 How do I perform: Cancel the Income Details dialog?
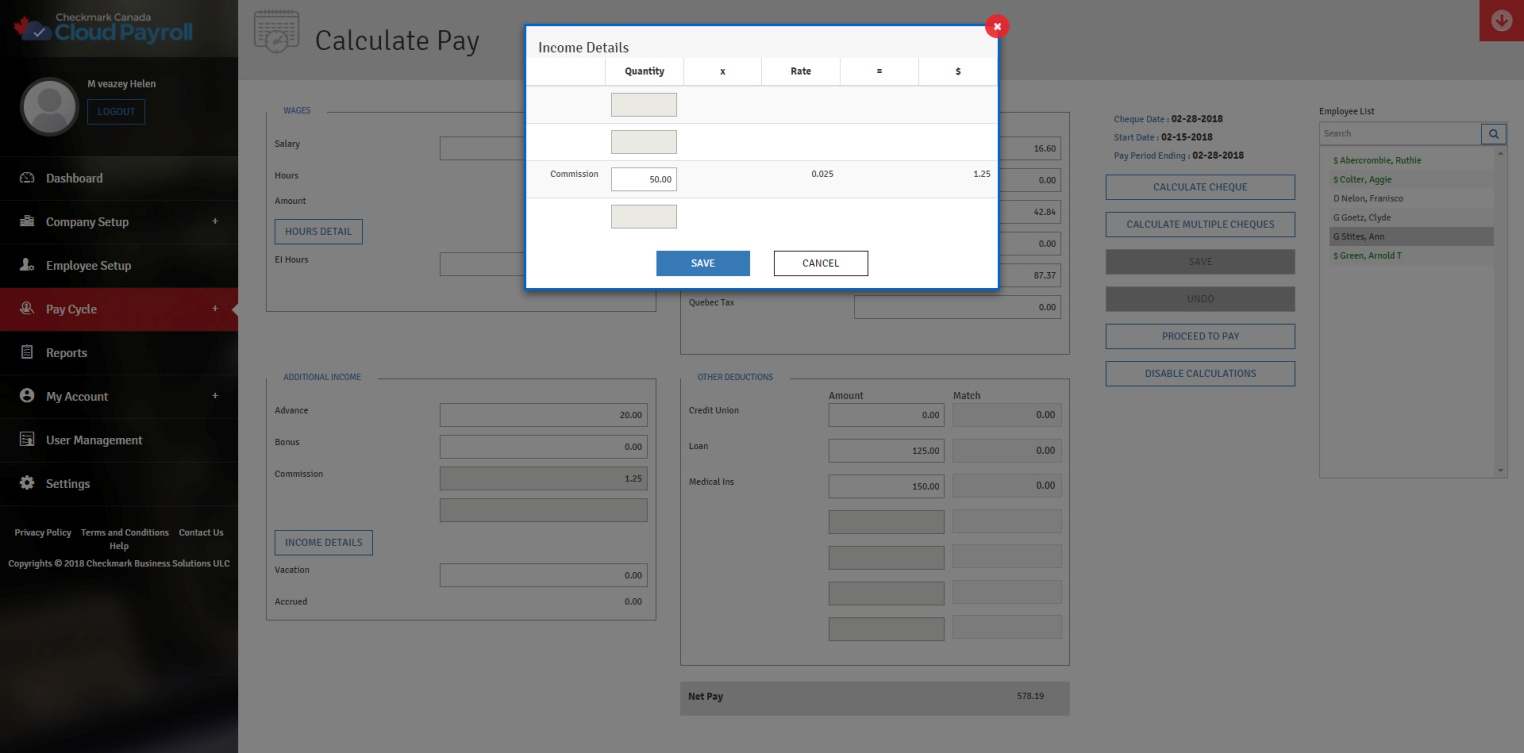[x=820, y=263]
